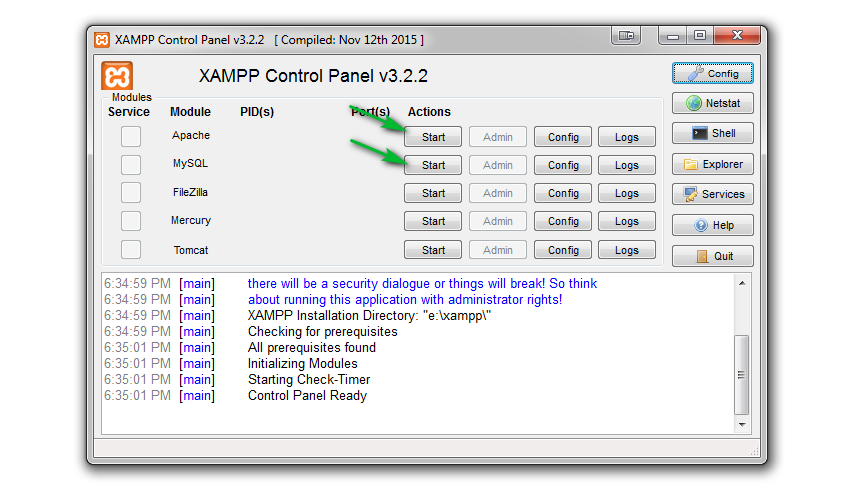The height and width of the screenshot is (499, 850).
Task: Open Netstat with globe icon
Action: [x=712, y=103]
